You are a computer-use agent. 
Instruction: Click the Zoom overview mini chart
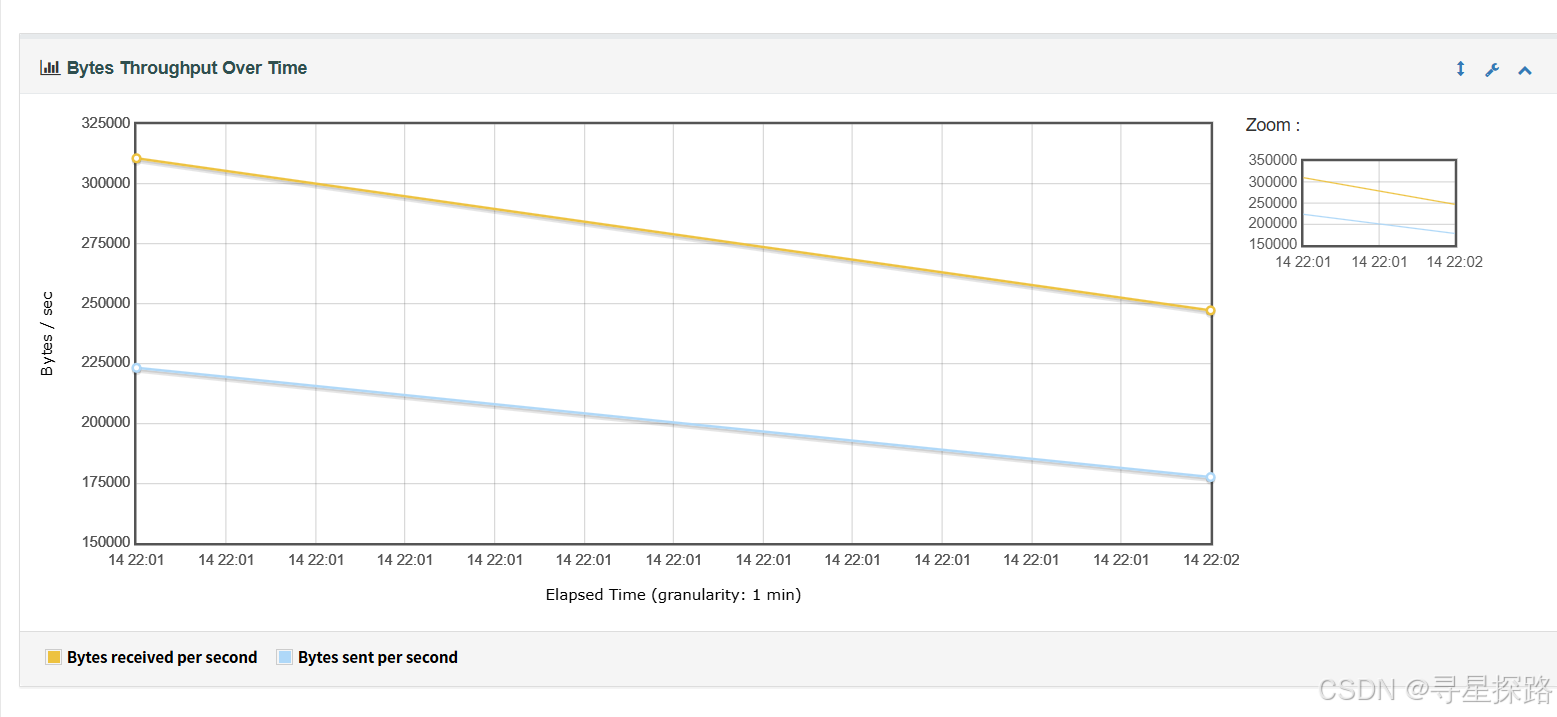tap(1379, 203)
